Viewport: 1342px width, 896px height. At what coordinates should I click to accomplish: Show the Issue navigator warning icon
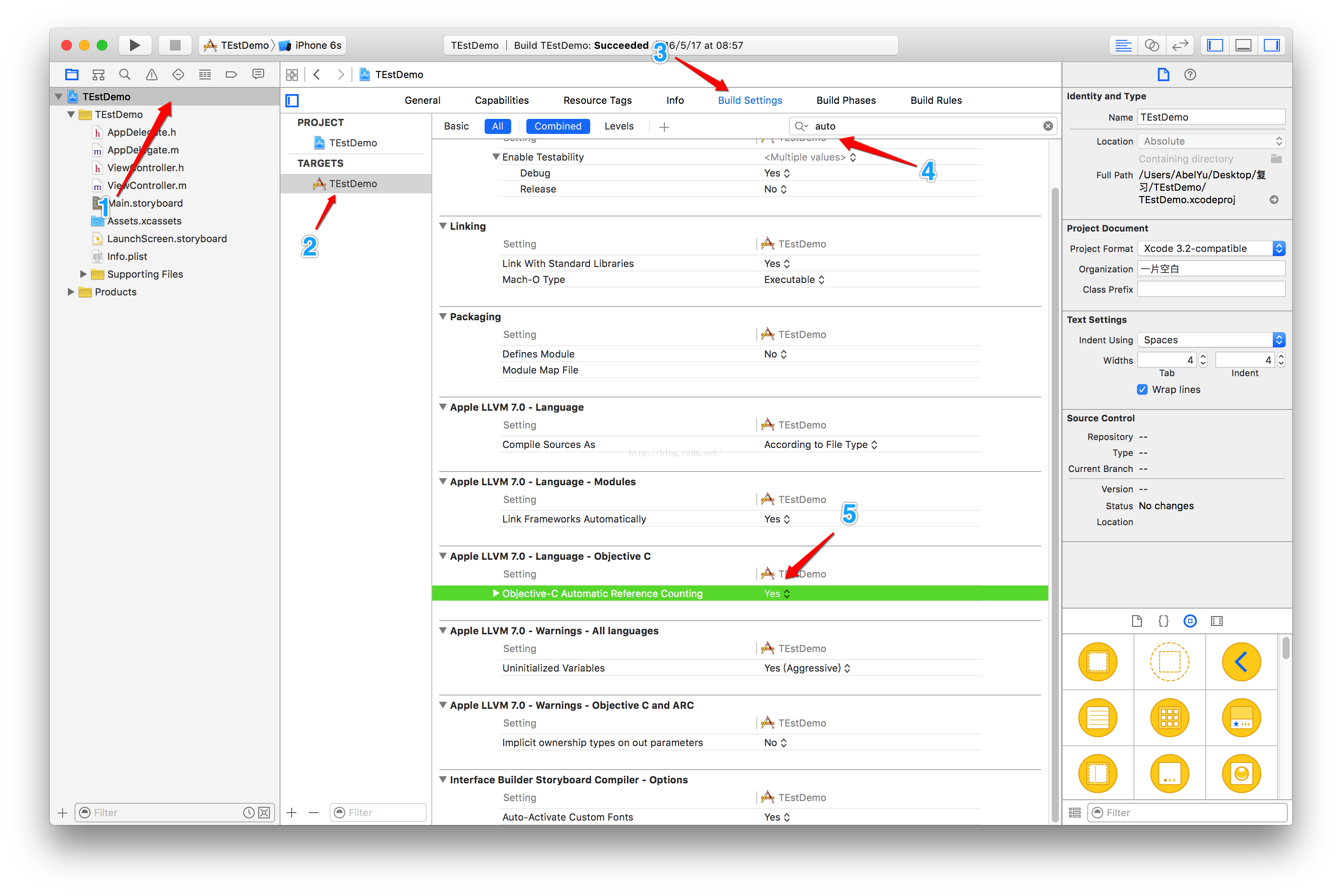pos(151,74)
